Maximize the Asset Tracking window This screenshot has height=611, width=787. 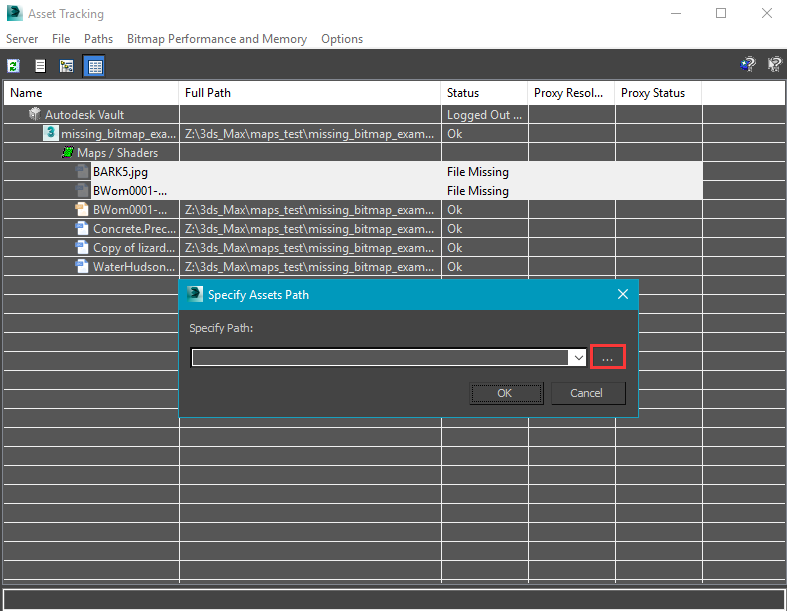coord(721,13)
